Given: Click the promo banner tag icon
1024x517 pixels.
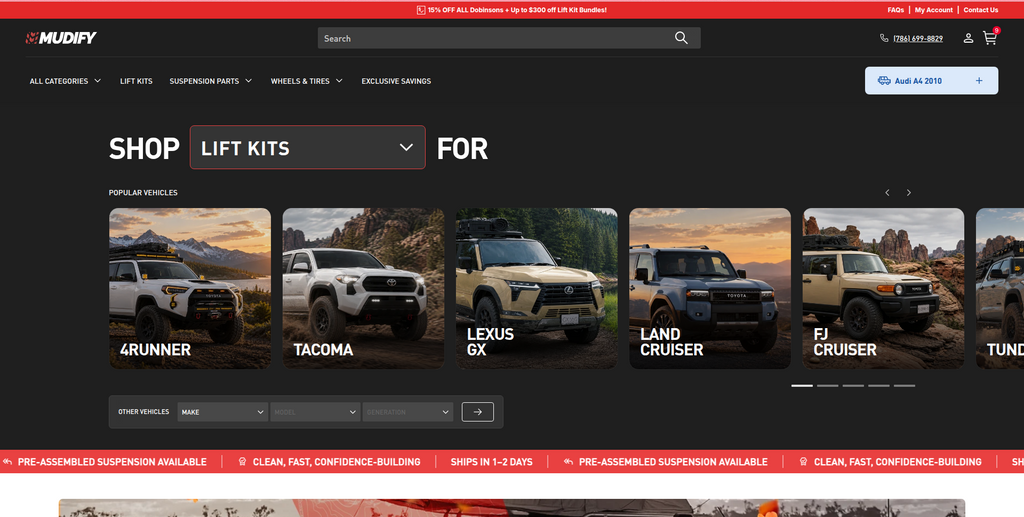Looking at the screenshot, I should [421, 10].
